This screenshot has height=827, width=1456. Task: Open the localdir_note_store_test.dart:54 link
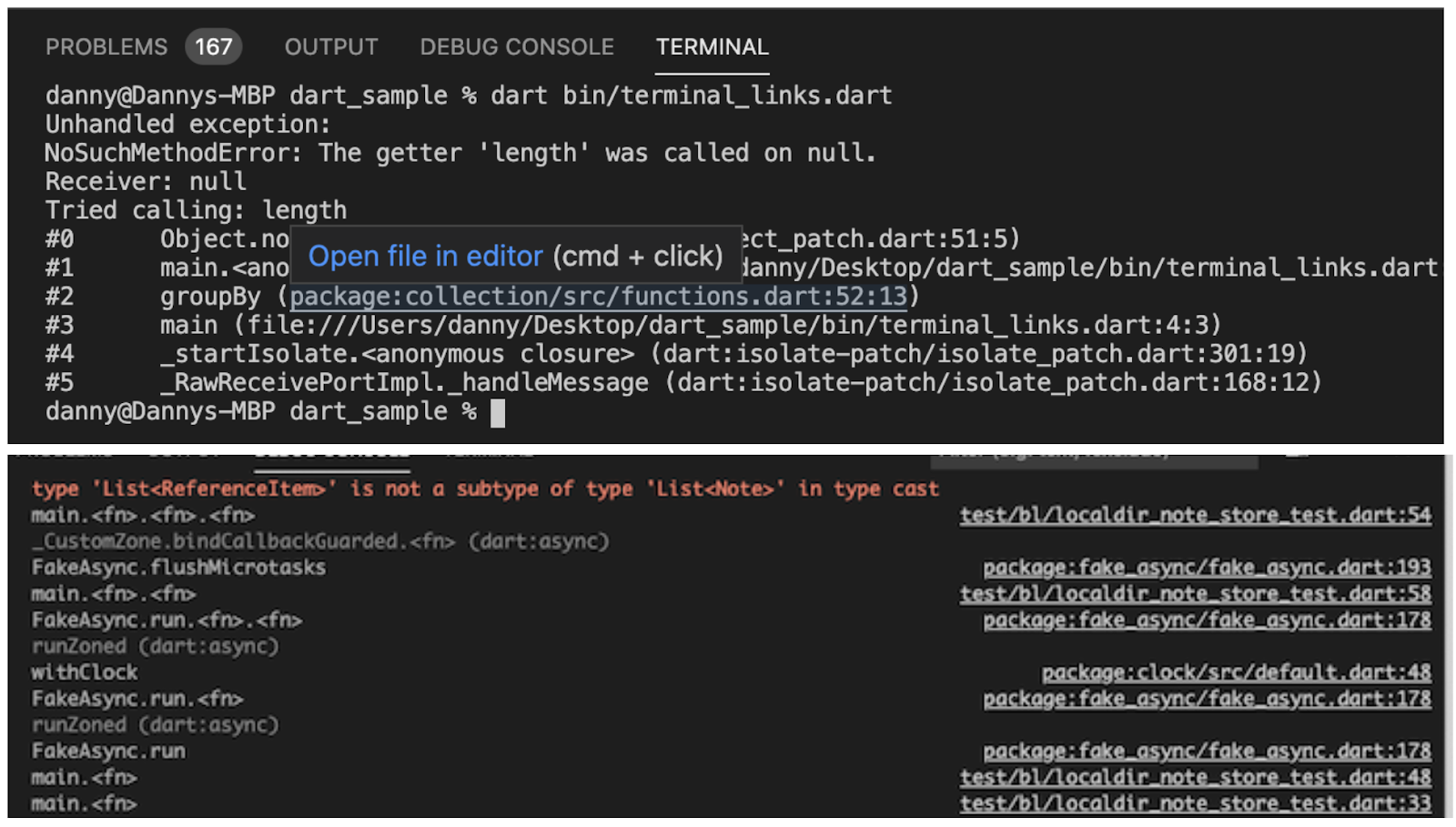[x=1196, y=516]
